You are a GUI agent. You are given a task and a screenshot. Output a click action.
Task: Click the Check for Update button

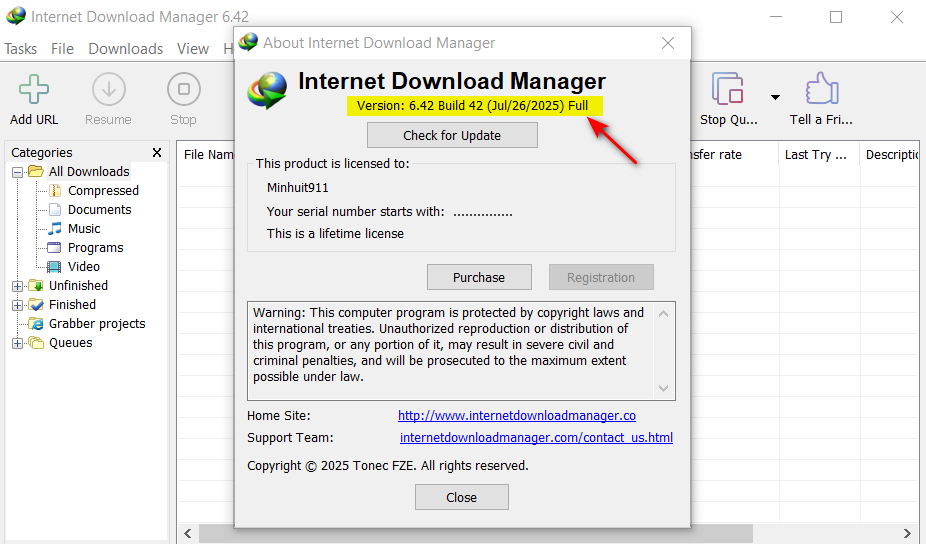(452, 135)
